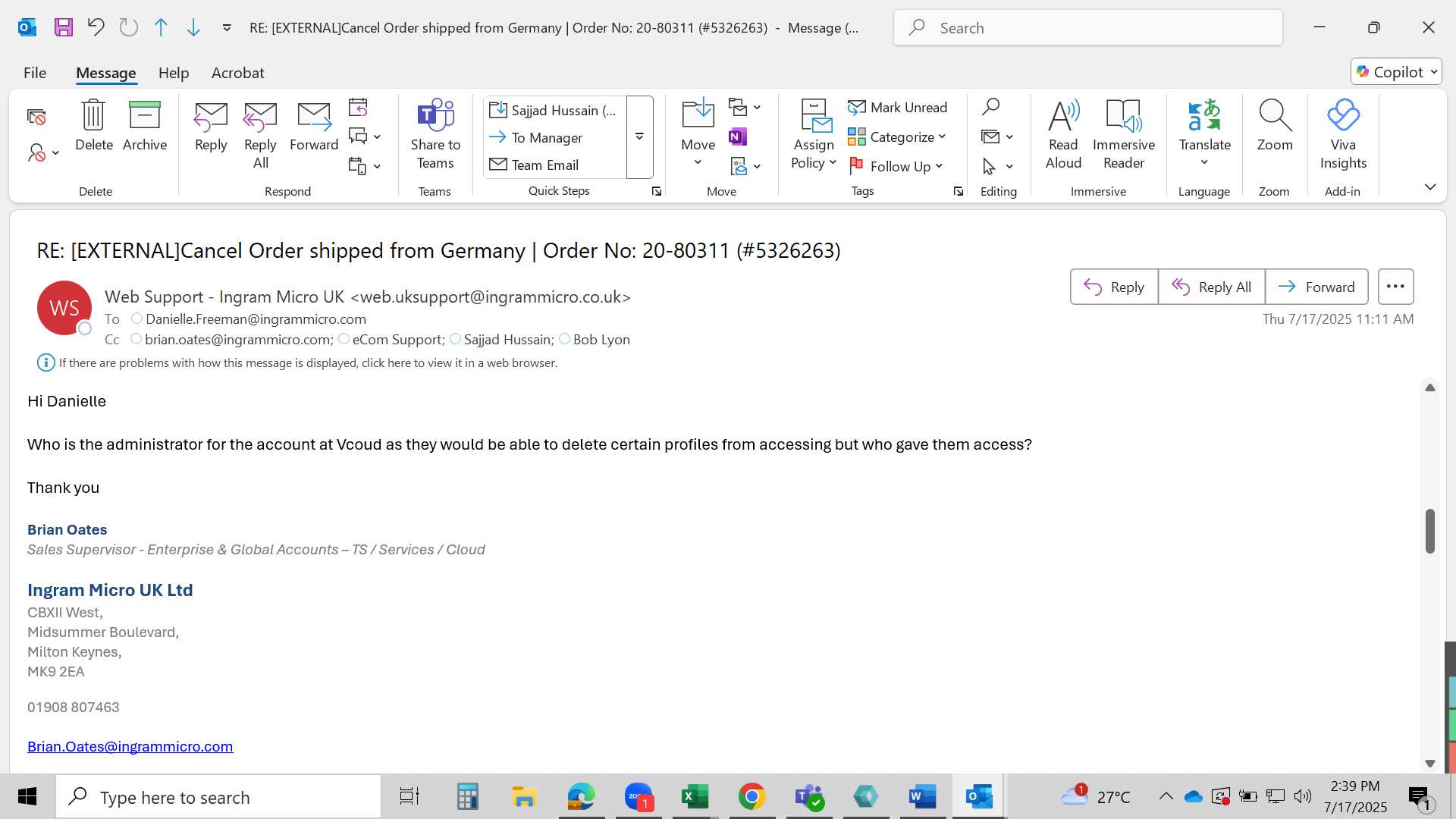Click in the title bar Search box
The height and width of the screenshot is (819, 1456).
tap(1088, 28)
